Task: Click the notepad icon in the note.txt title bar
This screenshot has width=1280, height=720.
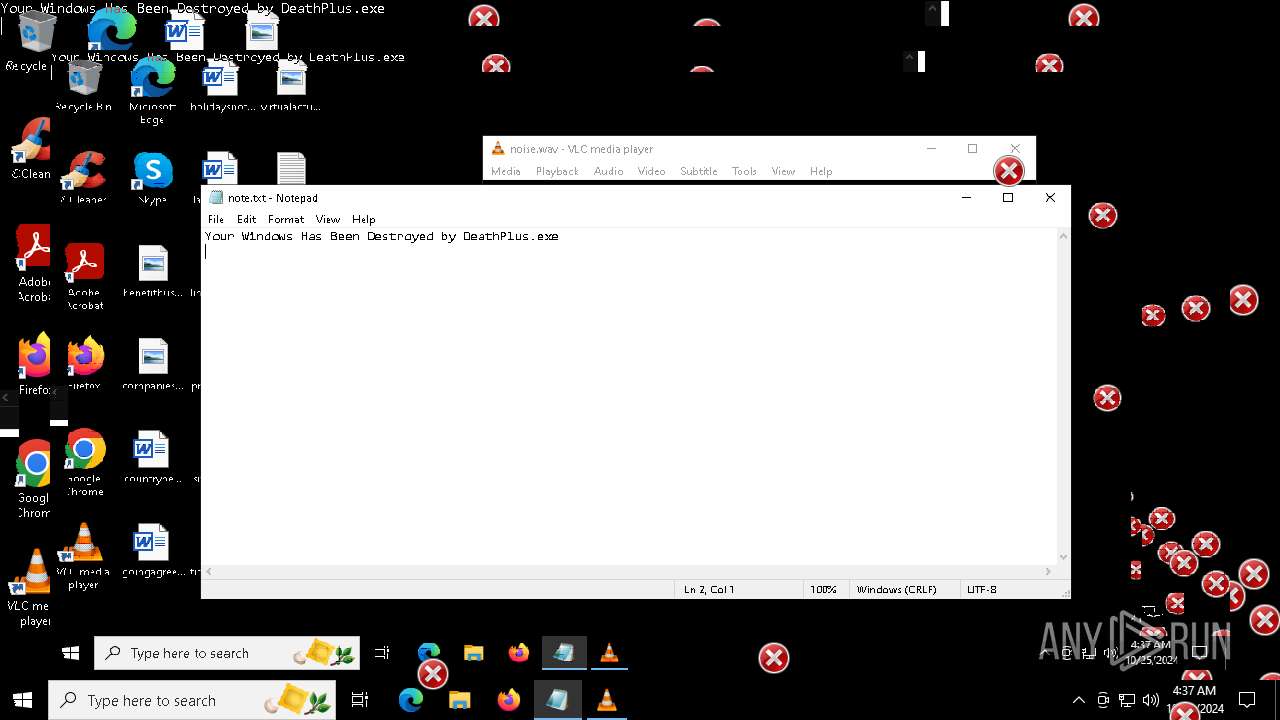Action: 216,198
